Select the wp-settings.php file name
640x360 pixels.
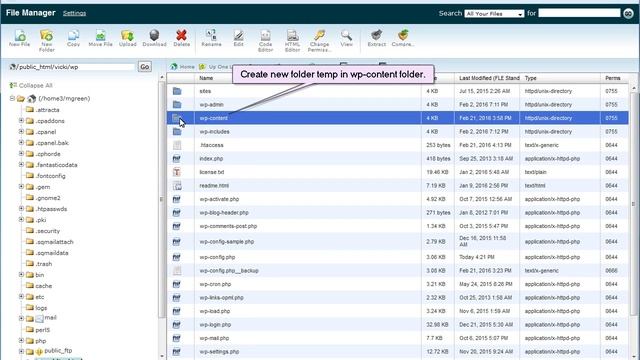219,351
